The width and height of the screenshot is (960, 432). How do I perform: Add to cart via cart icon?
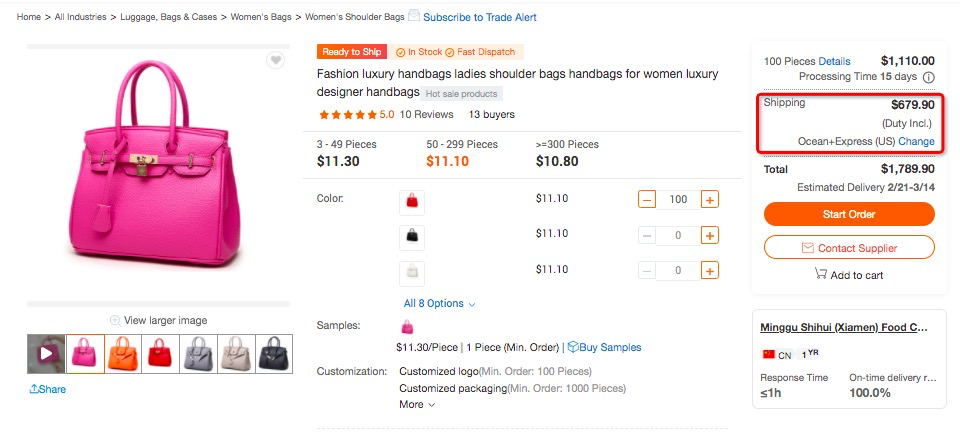point(821,274)
